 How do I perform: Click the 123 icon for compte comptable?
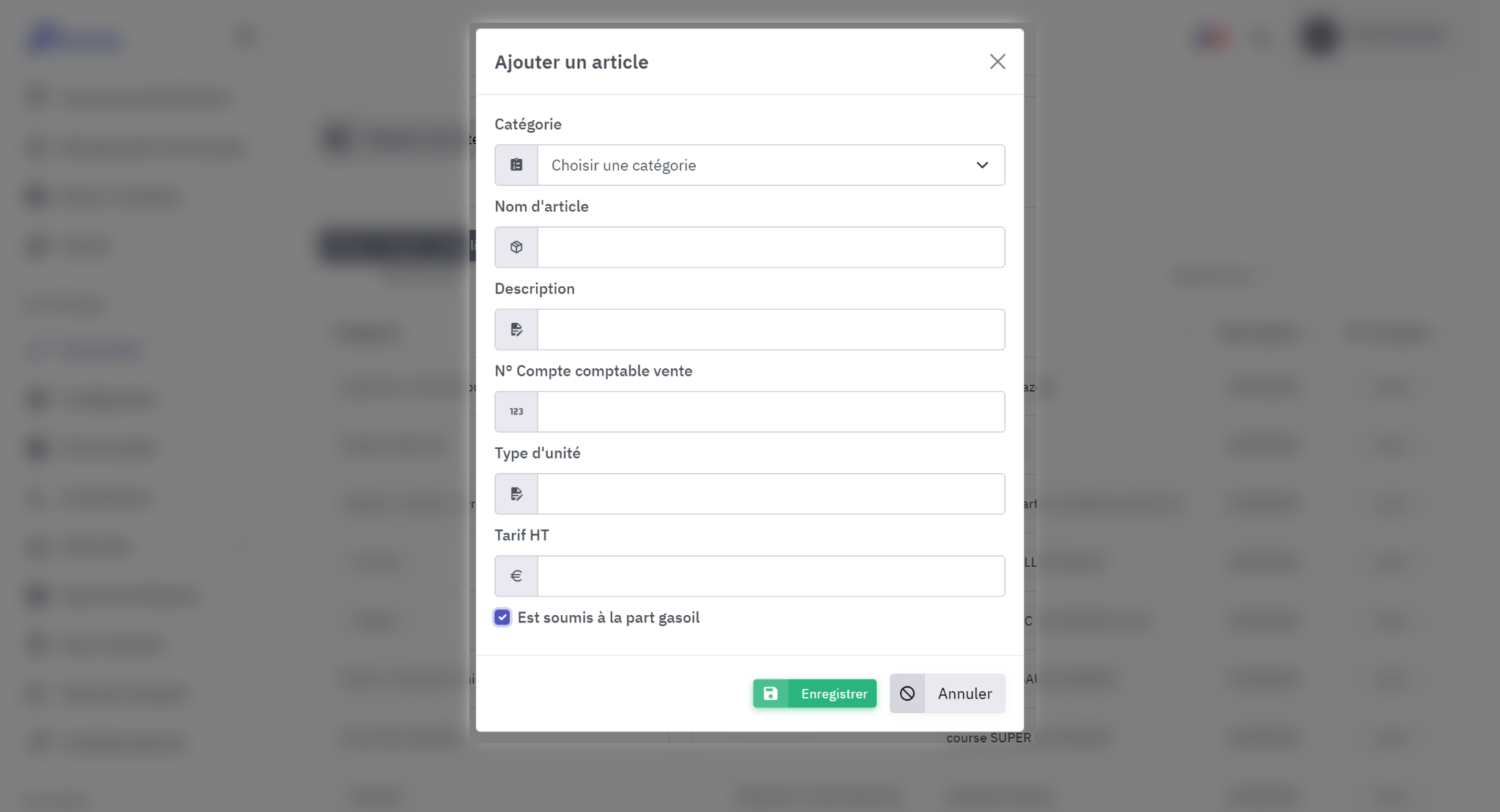[516, 411]
